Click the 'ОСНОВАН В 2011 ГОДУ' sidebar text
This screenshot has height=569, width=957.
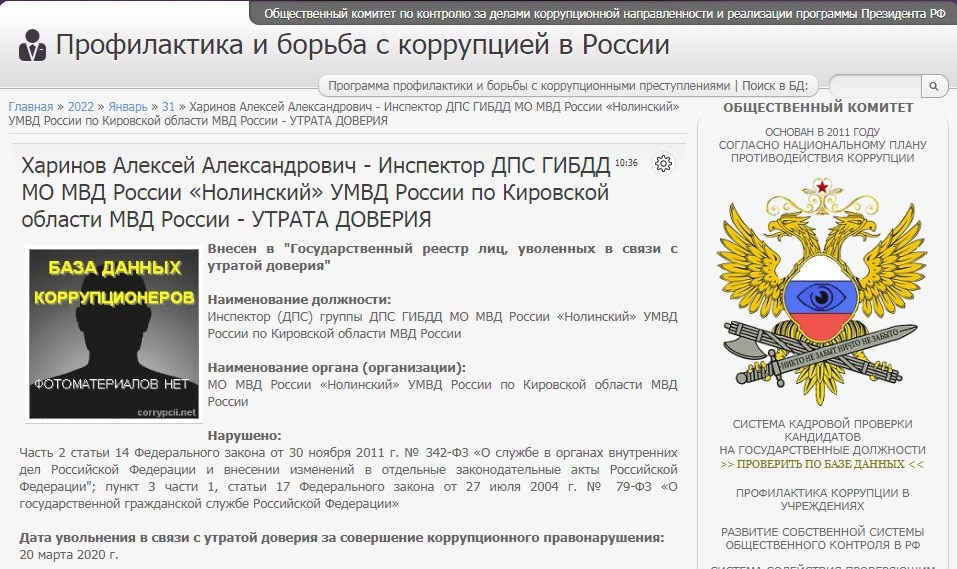(822, 131)
